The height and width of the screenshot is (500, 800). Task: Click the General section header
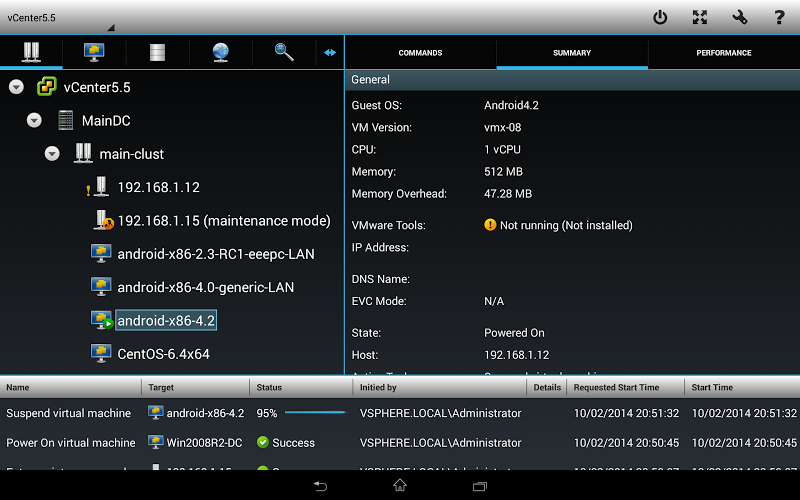[572, 80]
